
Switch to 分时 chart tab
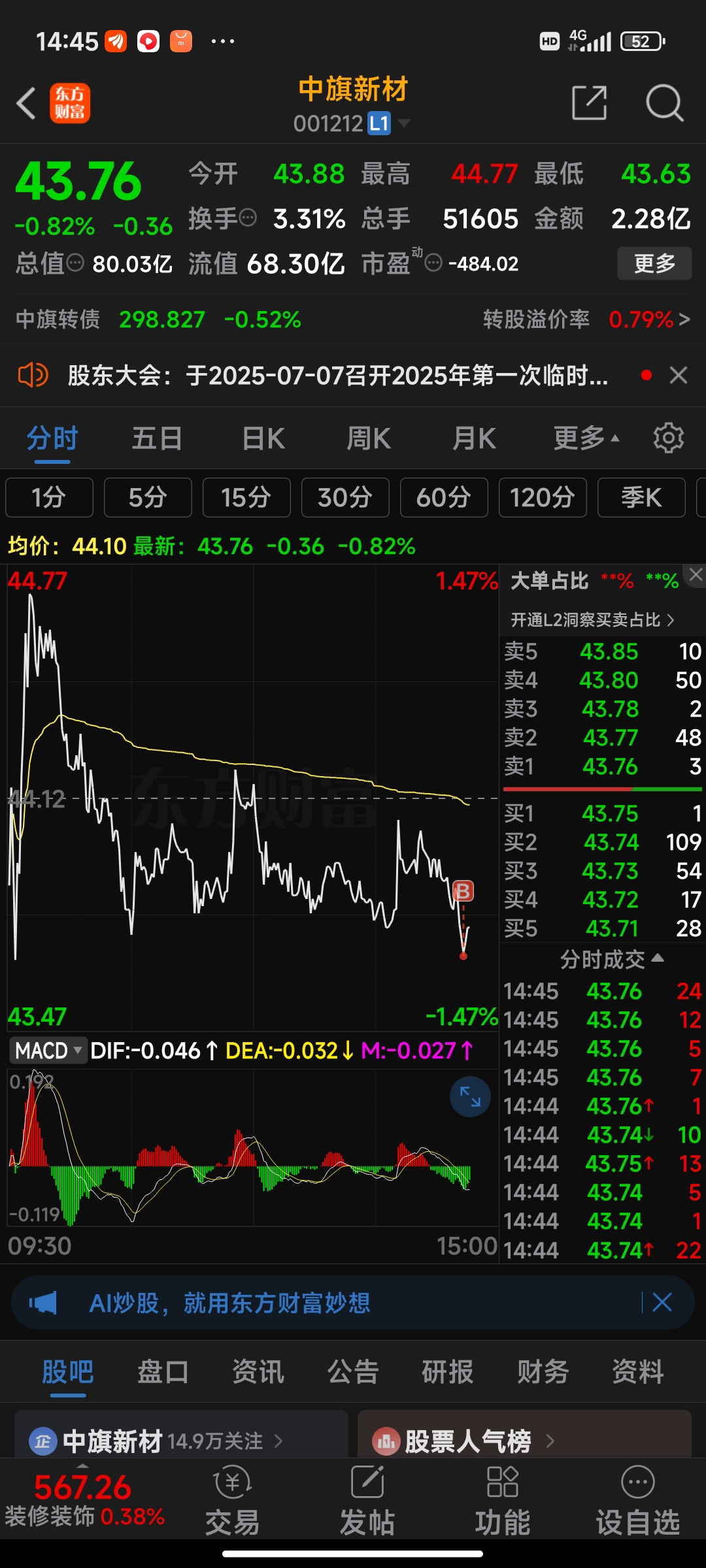pos(52,438)
